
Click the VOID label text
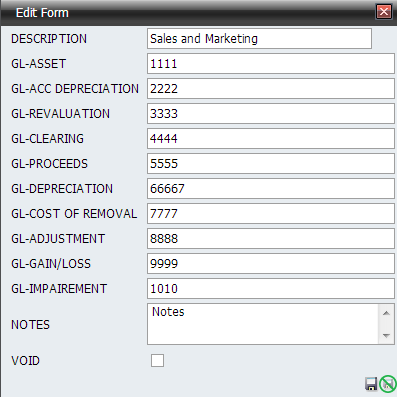pos(25,361)
